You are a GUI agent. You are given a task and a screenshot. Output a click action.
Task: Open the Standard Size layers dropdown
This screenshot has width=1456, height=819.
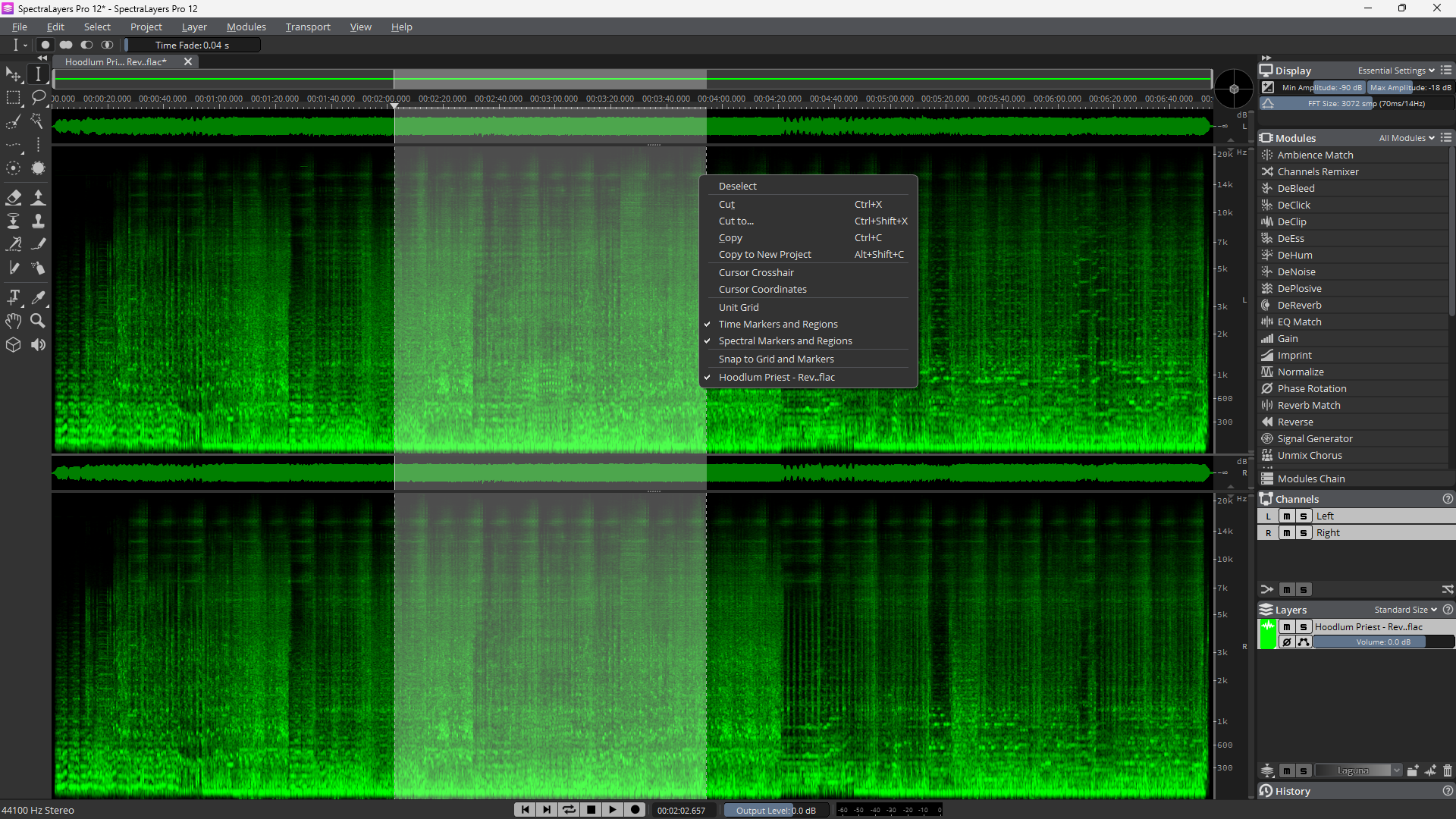click(1405, 610)
